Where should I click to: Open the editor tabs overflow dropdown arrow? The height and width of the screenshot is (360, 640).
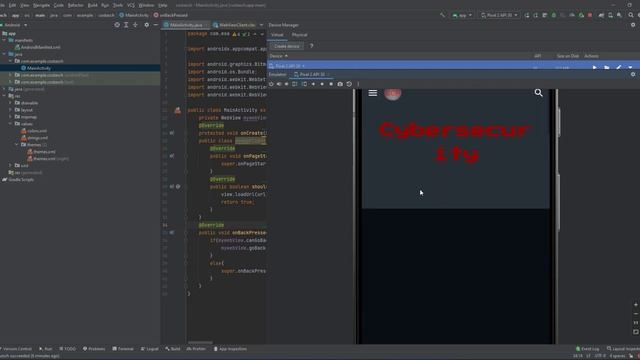coord(261,25)
